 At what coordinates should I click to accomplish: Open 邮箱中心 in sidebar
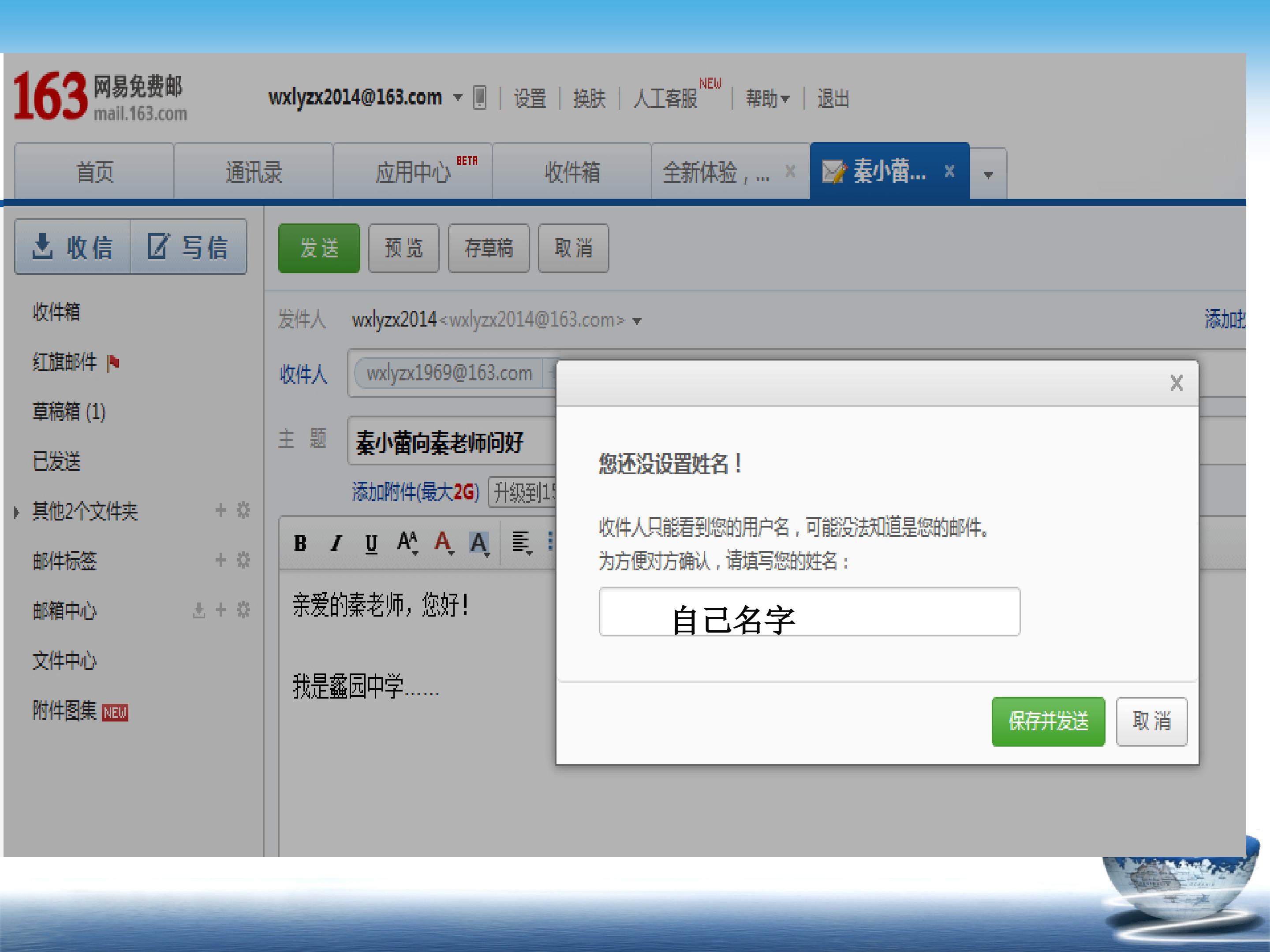coord(64,611)
